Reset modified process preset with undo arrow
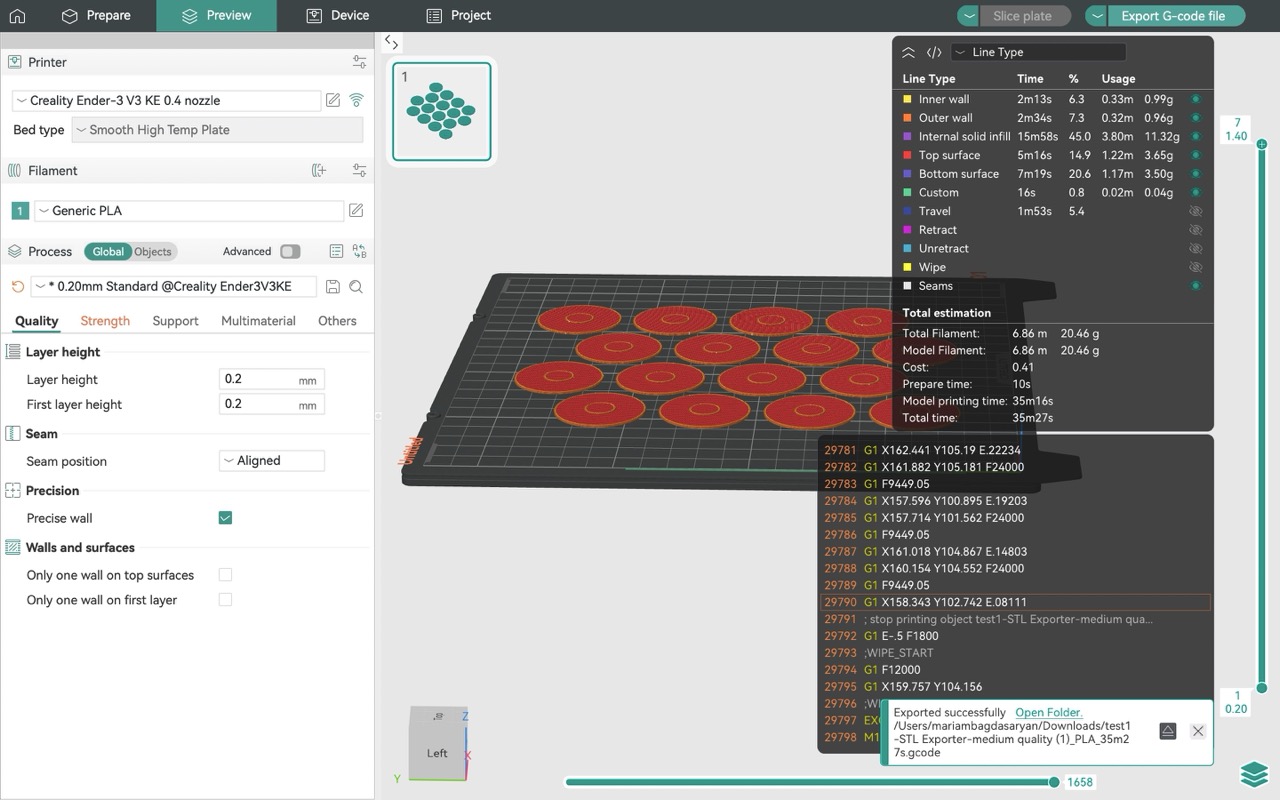This screenshot has width=1280, height=800. click(17, 287)
